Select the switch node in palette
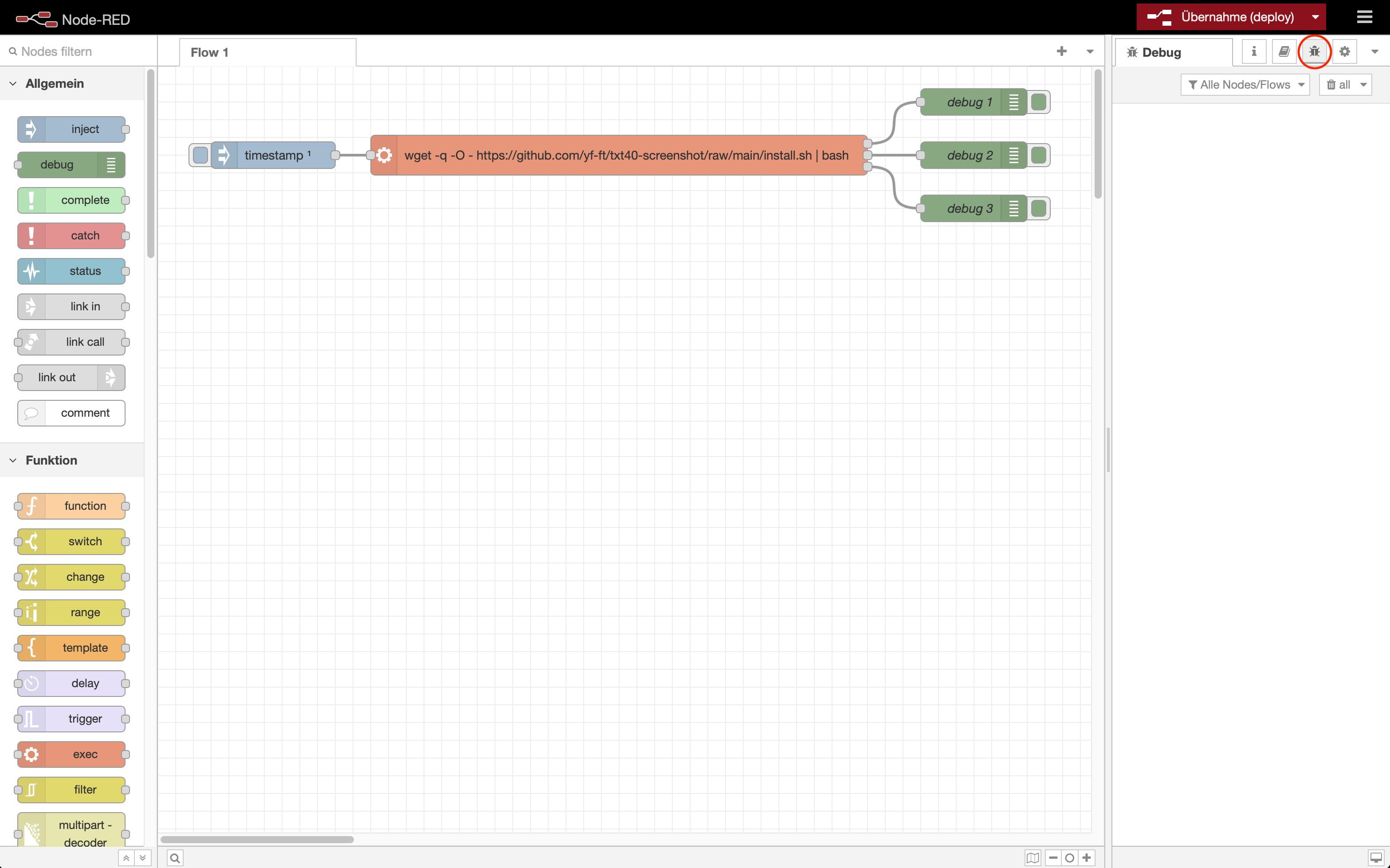Viewport: 1390px width, 868px height. coord(71,542)
